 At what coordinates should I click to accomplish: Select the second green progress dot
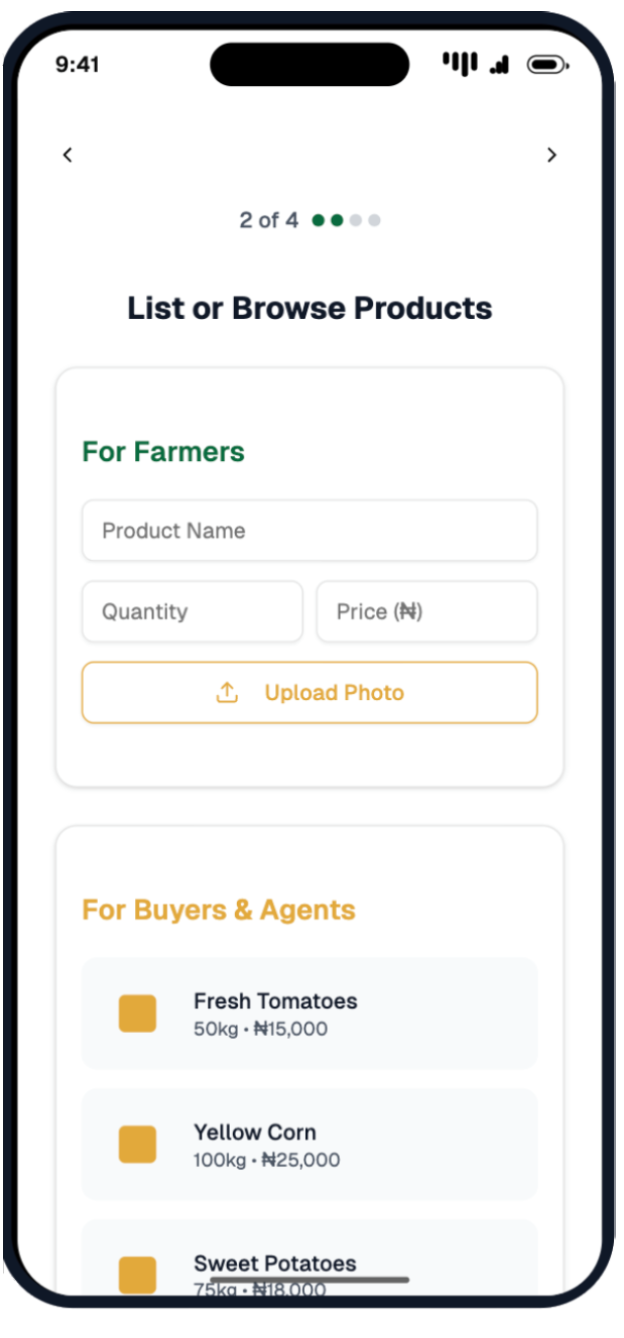[x=337, y=220]
